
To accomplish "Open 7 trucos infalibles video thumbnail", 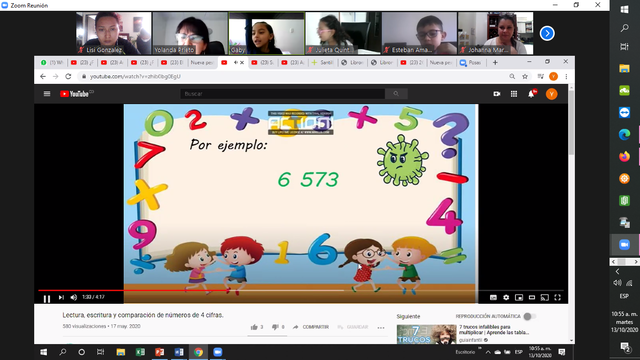I will click(427, 334).
